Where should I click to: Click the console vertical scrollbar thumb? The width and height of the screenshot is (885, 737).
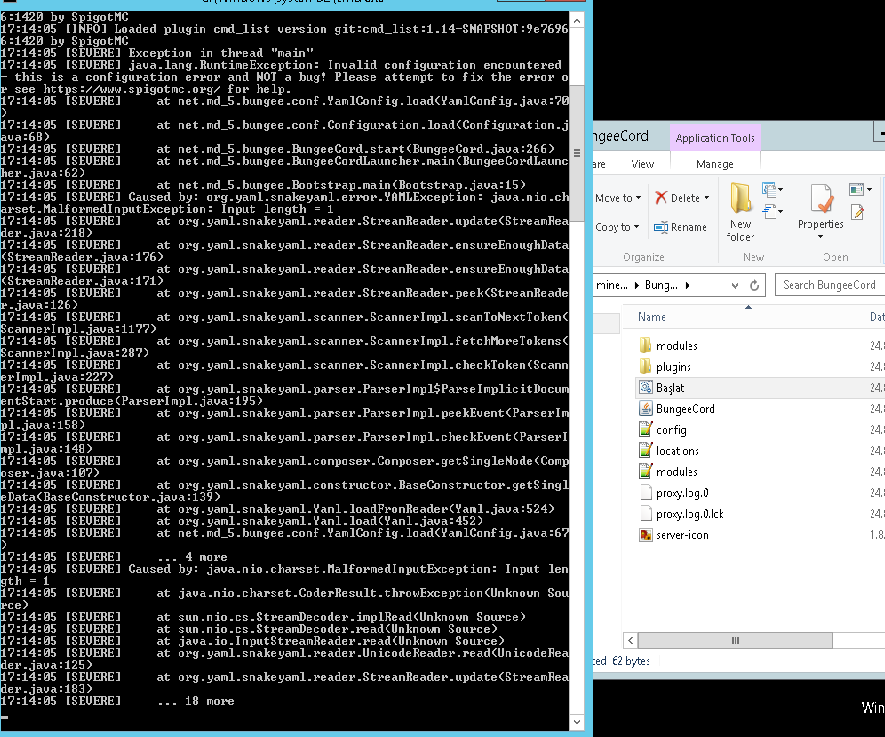(577, 153)
